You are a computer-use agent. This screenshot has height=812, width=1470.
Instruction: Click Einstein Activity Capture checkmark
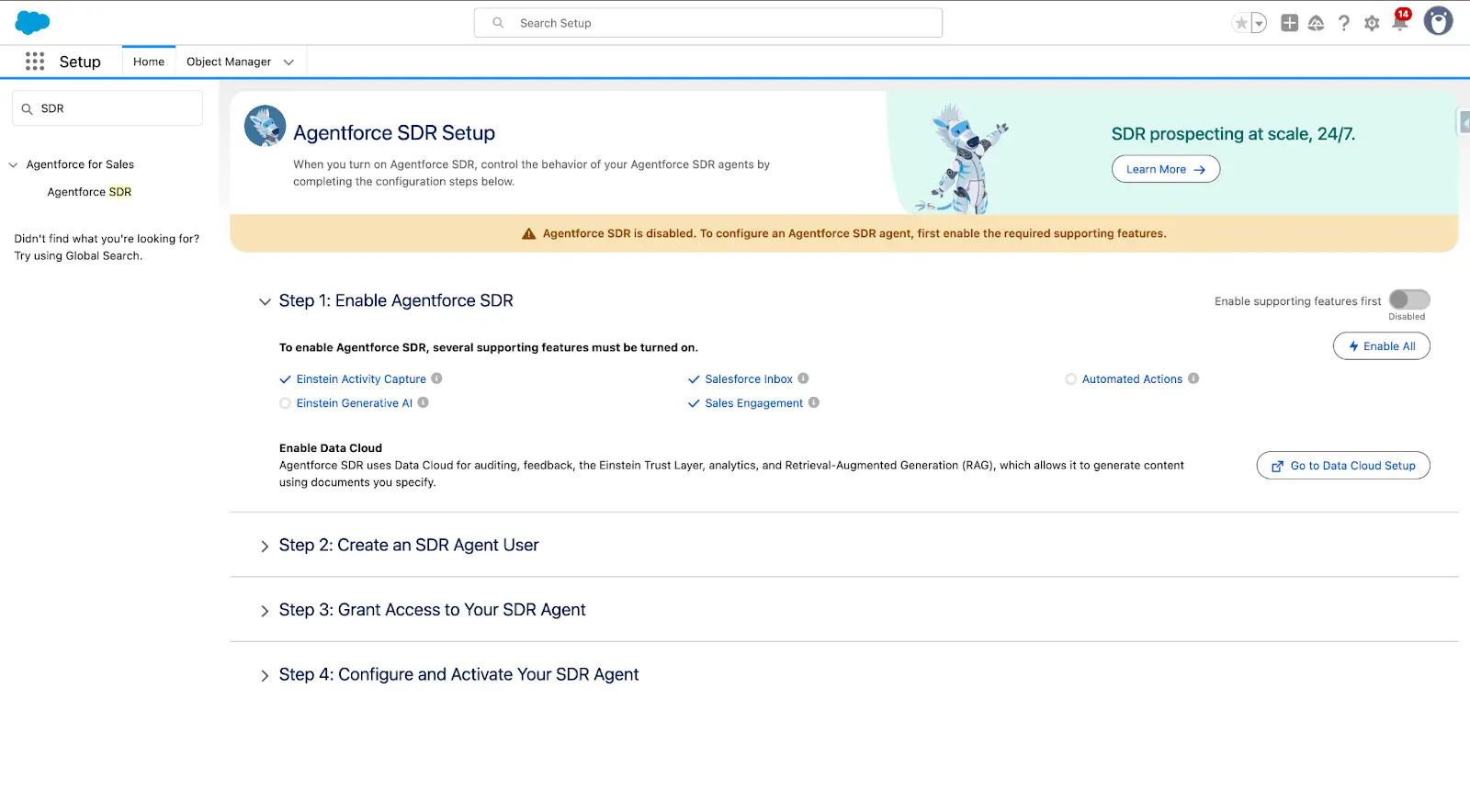(x=285, y=379)
